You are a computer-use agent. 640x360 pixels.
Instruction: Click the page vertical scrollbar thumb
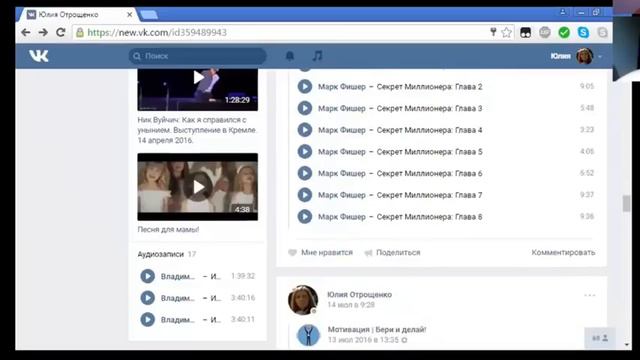[627, 203]
